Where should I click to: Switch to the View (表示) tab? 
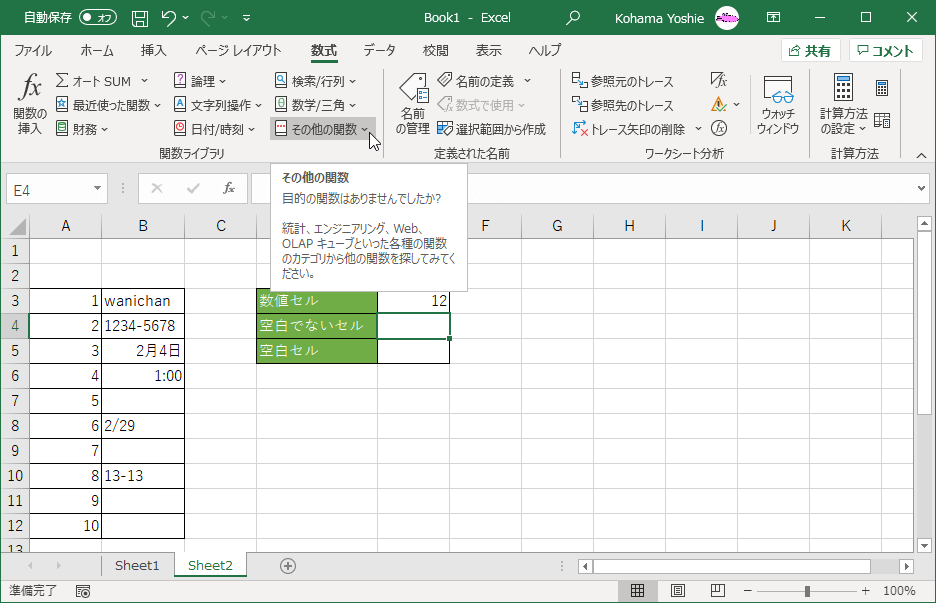tap(488, 51)
